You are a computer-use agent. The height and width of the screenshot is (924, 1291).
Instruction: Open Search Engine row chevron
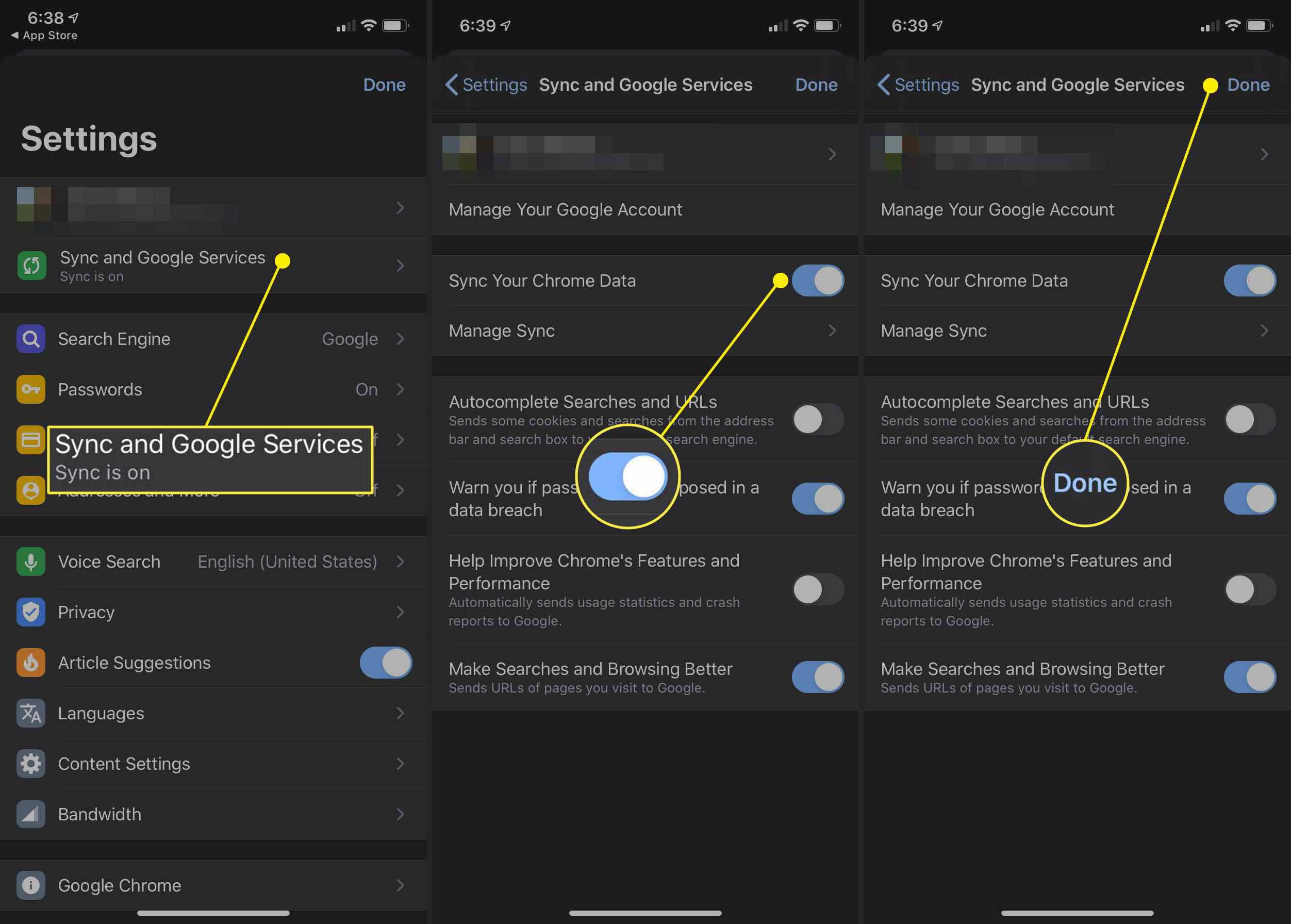pos(401,339)
